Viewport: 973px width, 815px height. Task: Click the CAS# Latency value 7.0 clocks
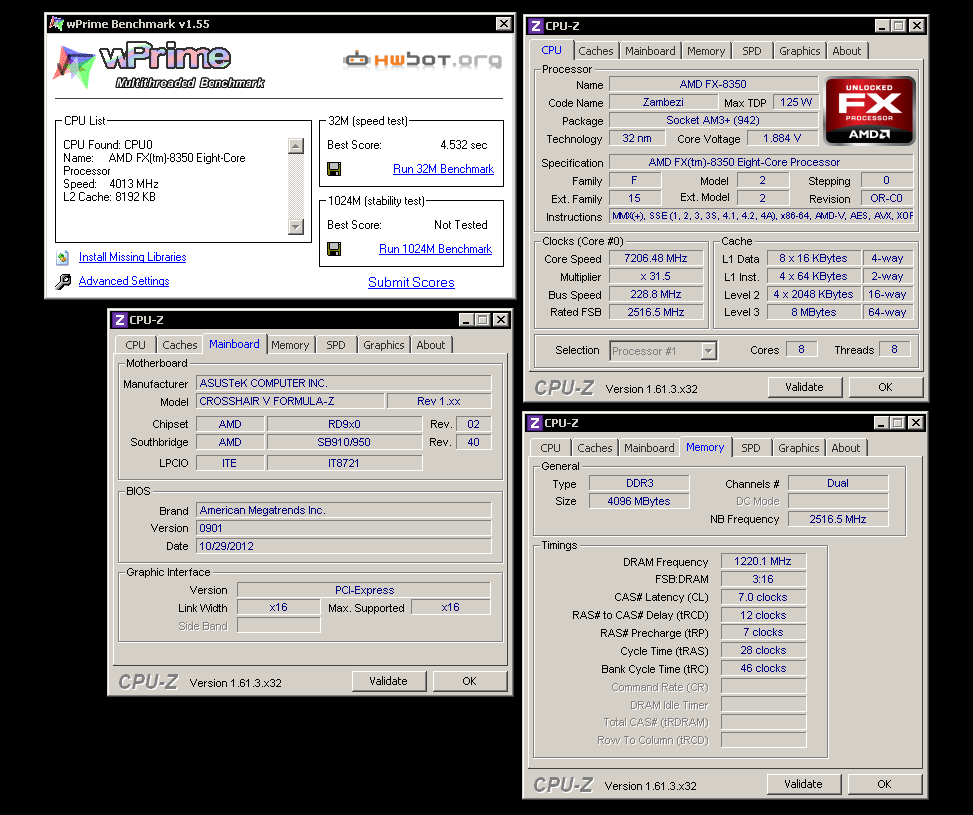pyautogui.click(x=763, y=597)
